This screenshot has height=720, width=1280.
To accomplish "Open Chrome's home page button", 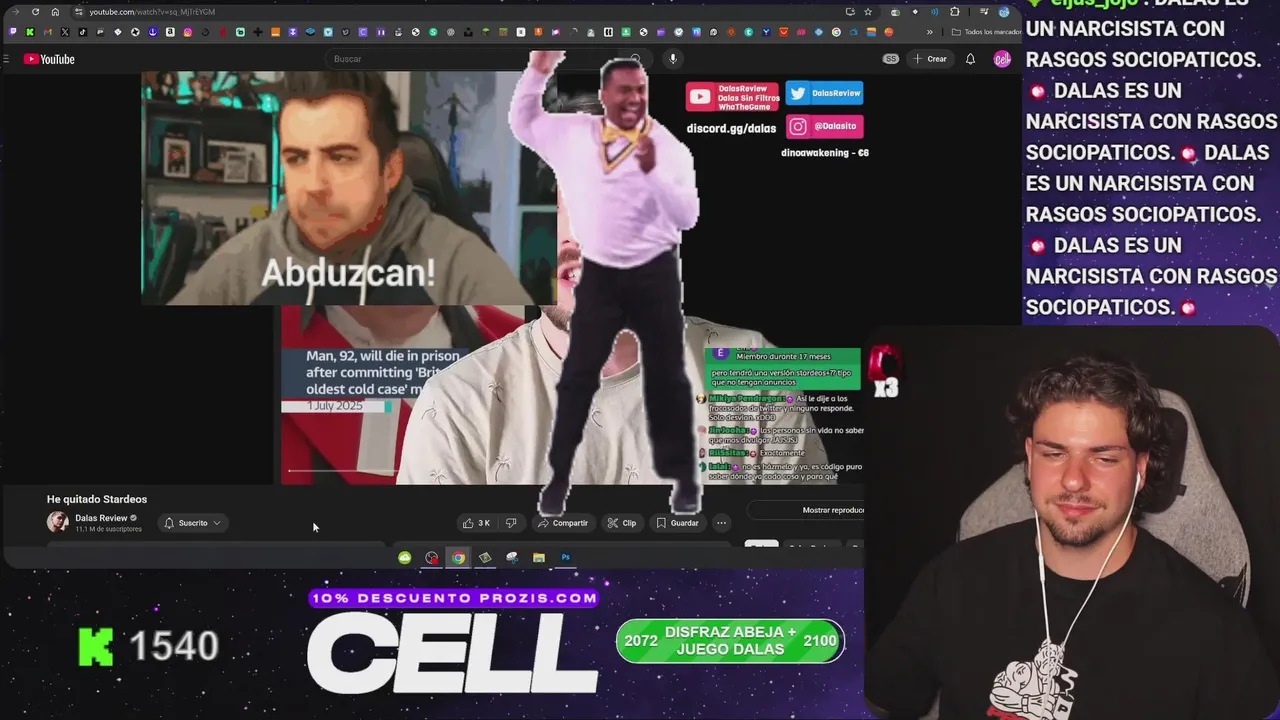I will (x=55, y=12).
